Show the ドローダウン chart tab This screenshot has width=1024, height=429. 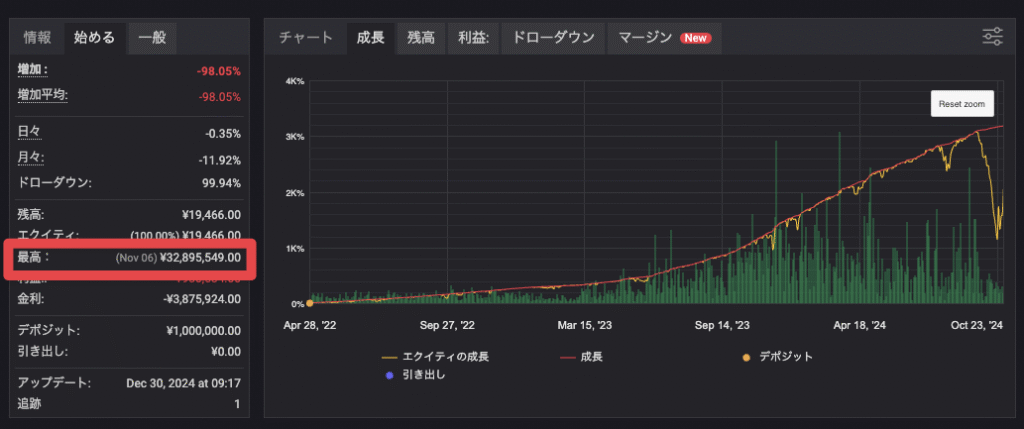point(553,38)
